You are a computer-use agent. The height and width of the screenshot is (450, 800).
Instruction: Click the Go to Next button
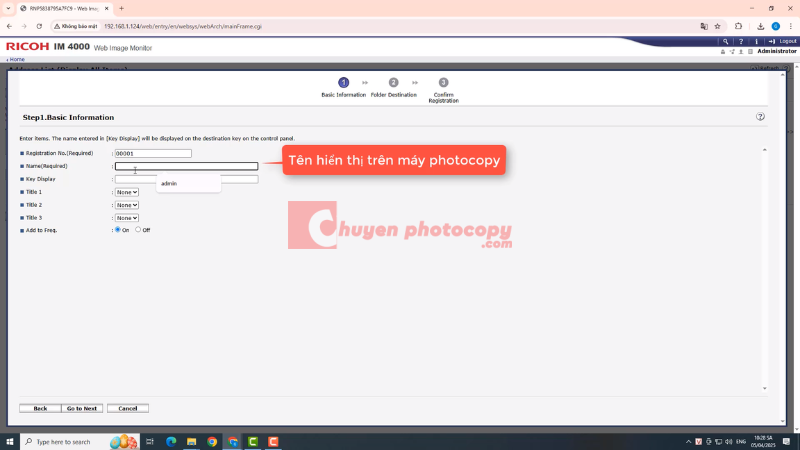82,408
